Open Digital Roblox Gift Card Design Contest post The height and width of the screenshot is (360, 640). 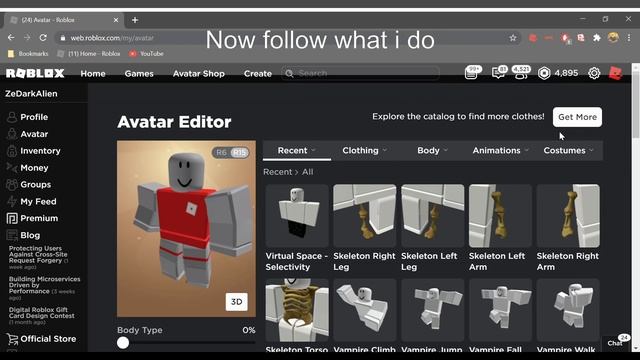point(41,316)
